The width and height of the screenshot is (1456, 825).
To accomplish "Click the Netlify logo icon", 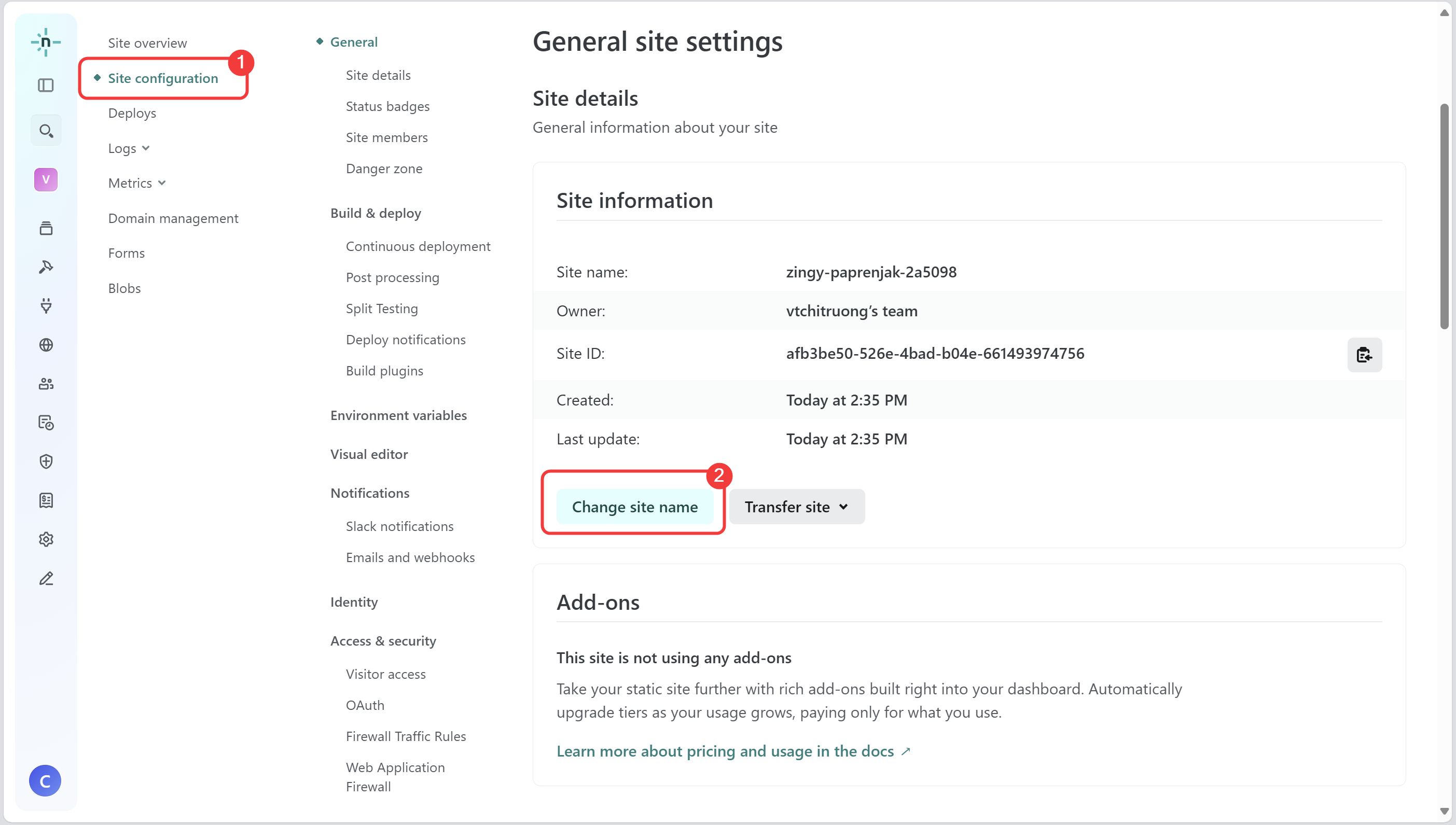I will point(45,42).
